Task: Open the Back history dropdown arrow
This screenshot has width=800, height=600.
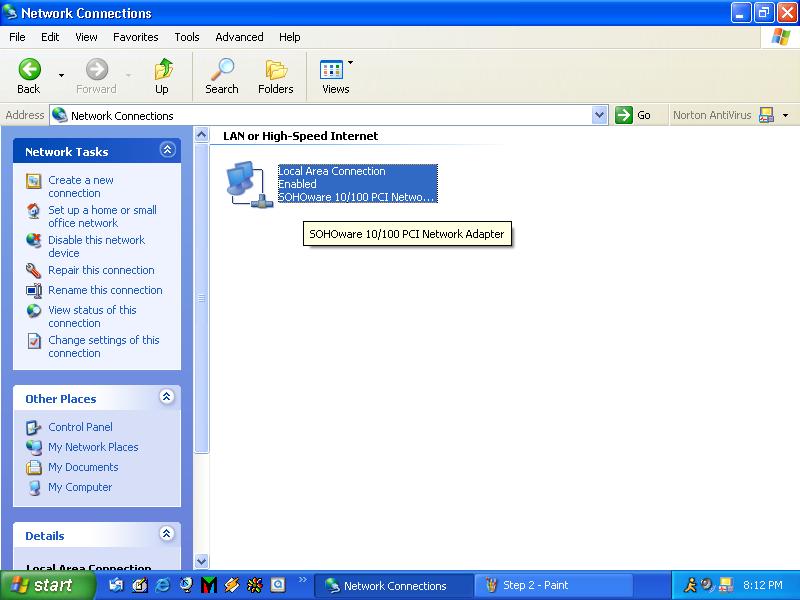Action: coord(62,76)
